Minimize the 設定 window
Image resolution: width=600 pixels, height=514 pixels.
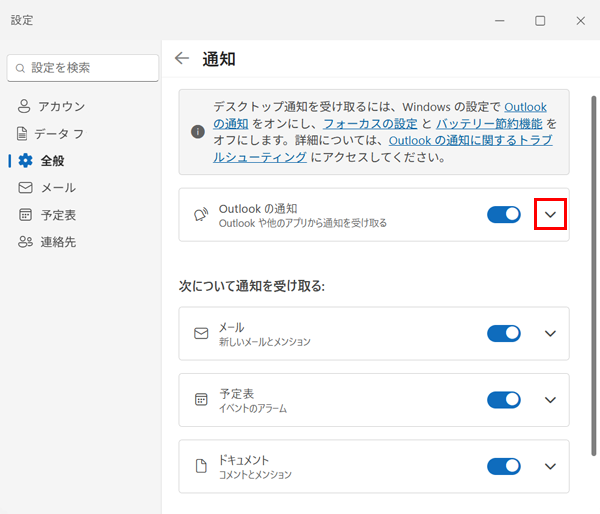pyautogui.click(x=499, y=21)
